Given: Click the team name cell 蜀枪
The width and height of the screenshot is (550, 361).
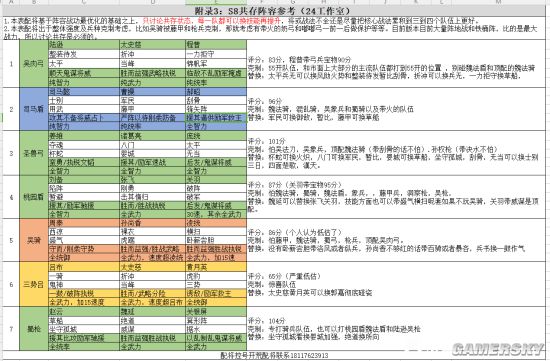Looking at the screenshot, I should 34,329.
